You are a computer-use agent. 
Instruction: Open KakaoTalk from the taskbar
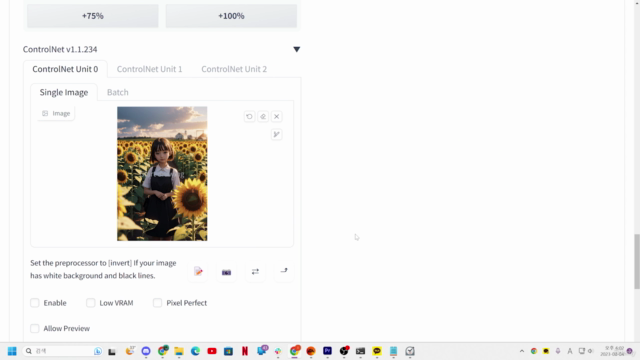click(x=377, y=351)
